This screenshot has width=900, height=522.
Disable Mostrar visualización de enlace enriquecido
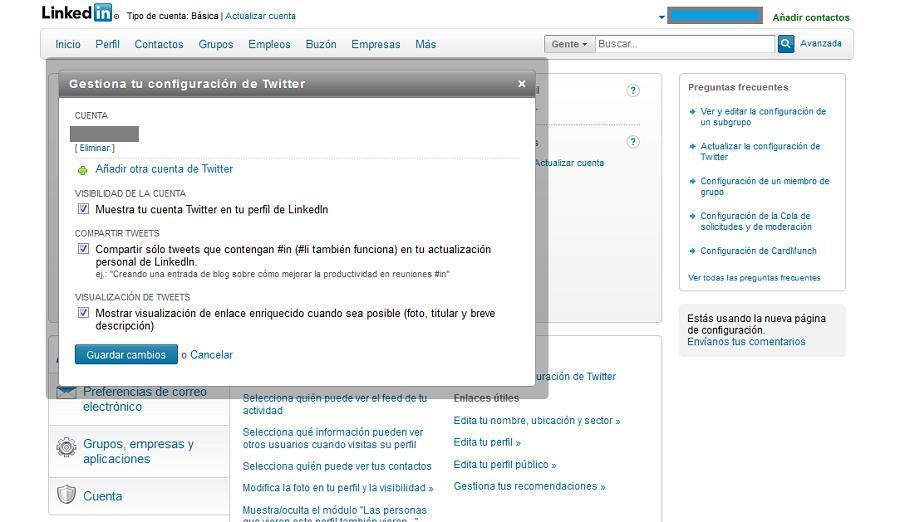(84, 313)
